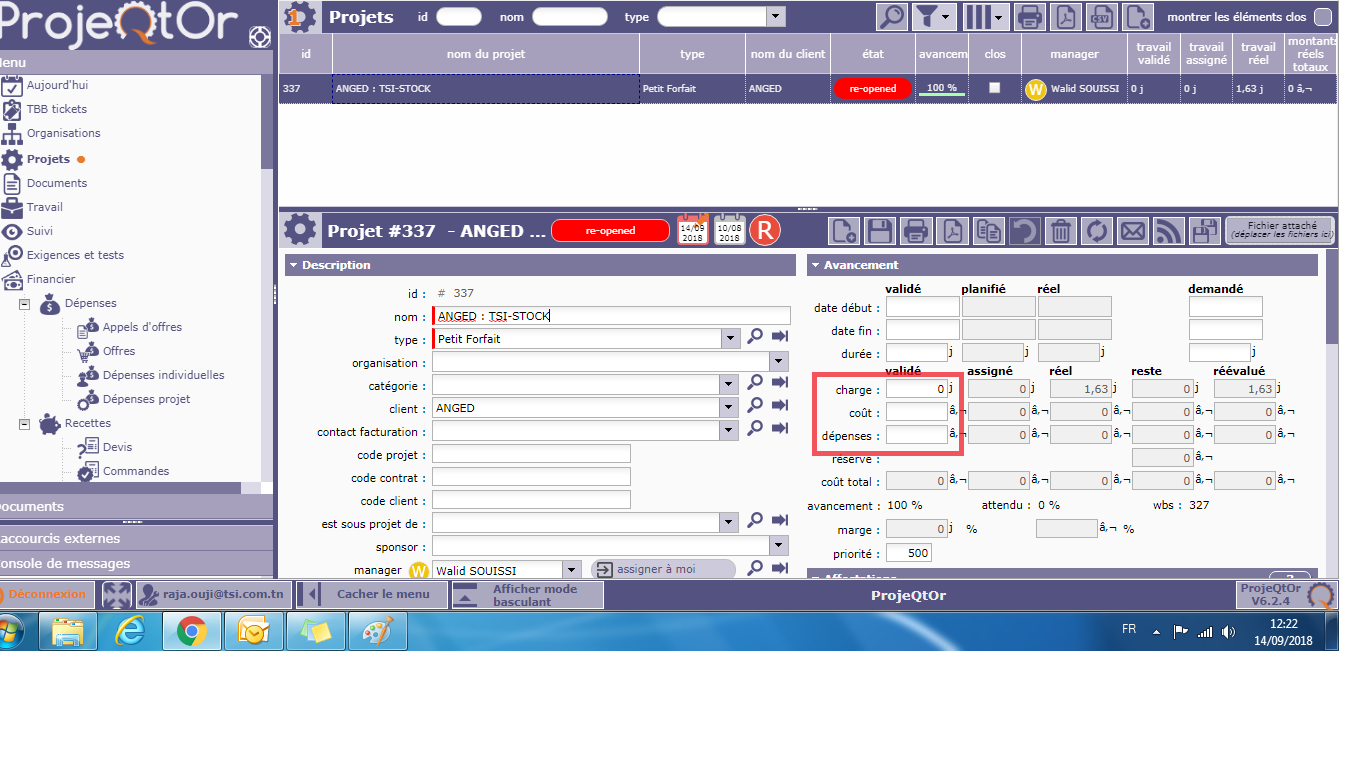This screenshot has width=1360, height=768.
Task: Print the project list
Action: (x=1030, y=17)
